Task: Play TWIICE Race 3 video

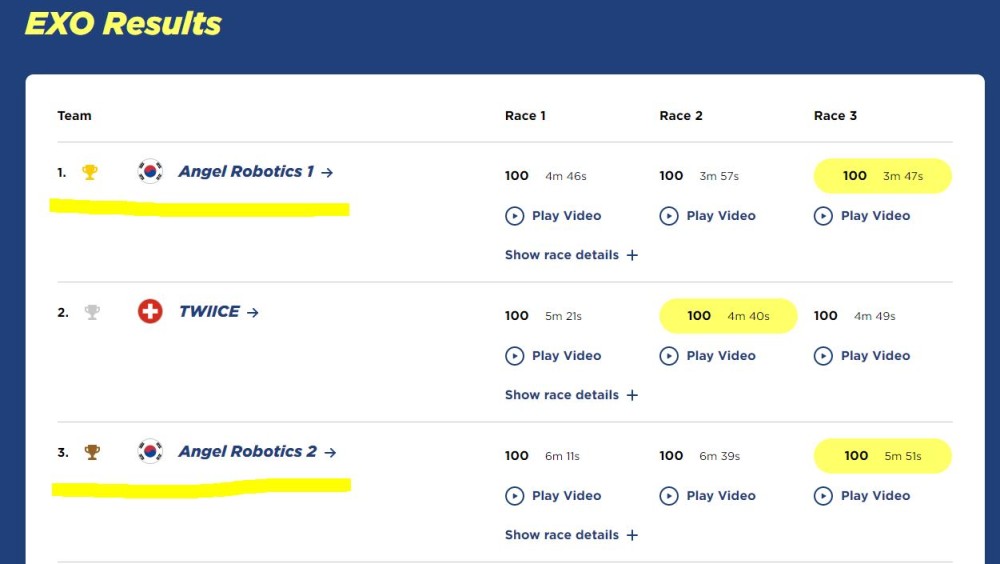Action: click(862, 355)
